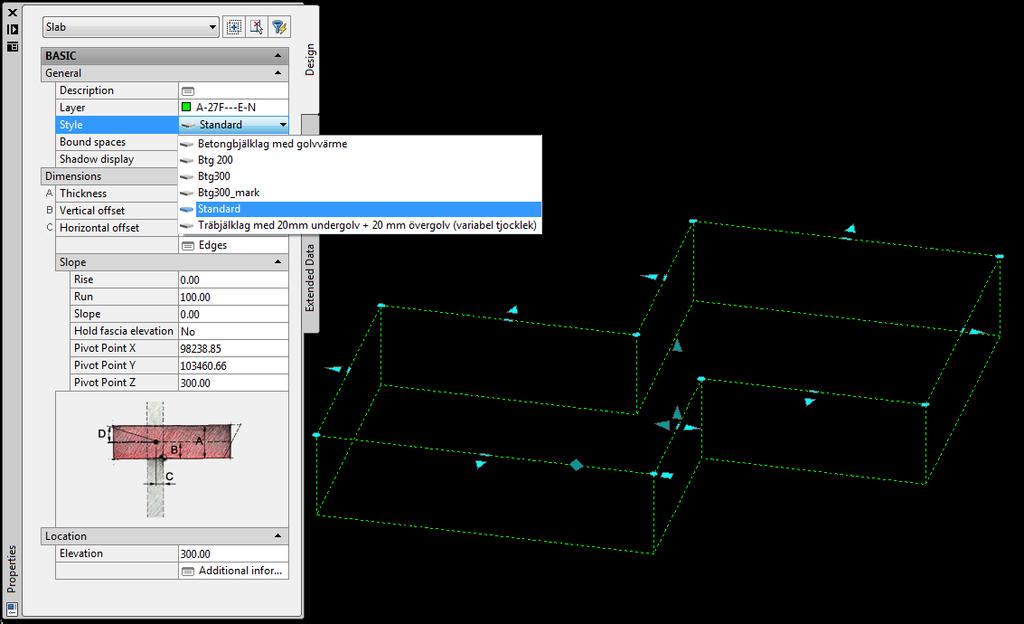Switch to the Extended Data tab
This screenshot has width=1024, height=624.
pyautogui.click(x=310, y=278)
